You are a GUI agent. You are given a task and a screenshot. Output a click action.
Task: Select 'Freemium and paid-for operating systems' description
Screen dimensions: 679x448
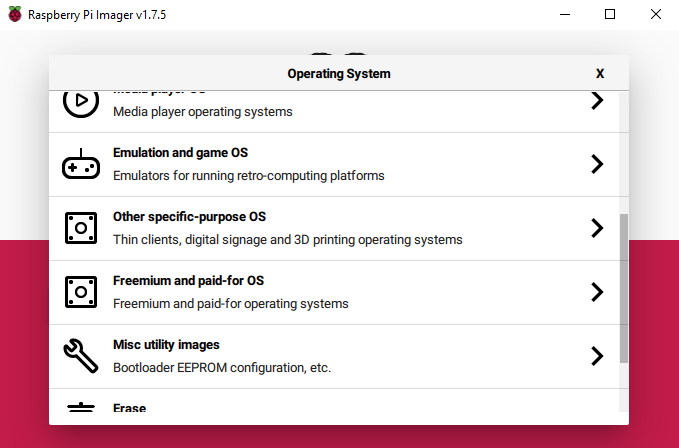click(x=230, y=303)
